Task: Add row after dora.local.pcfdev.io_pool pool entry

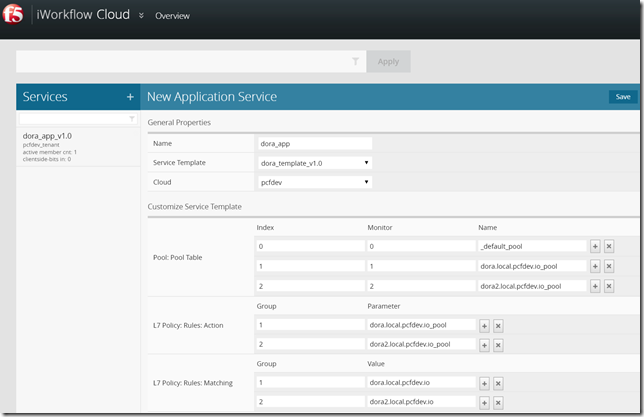Action: pyautogui.click(x=595, y=266)
